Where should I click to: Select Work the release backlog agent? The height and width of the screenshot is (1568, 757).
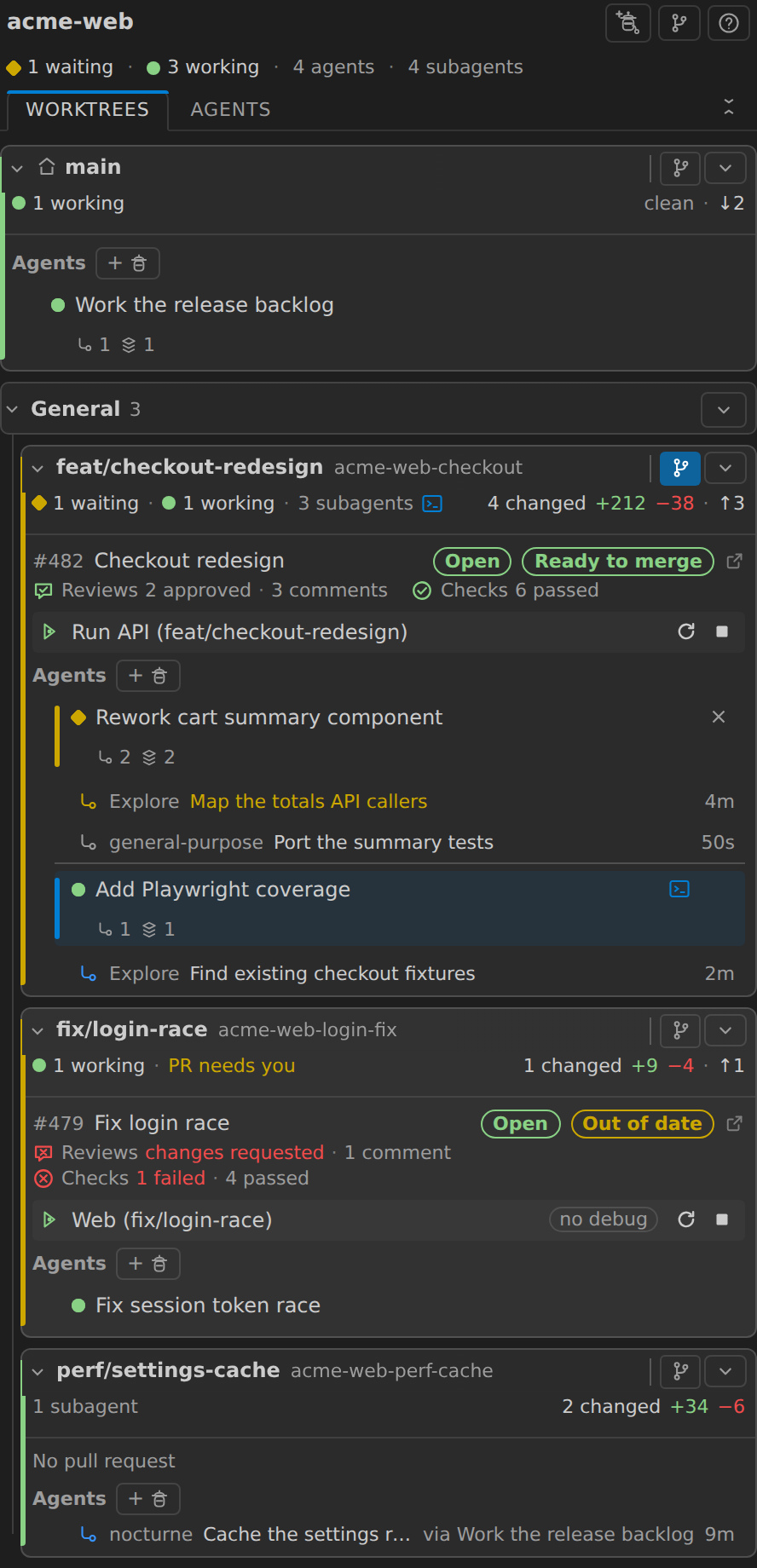point(204,305)
